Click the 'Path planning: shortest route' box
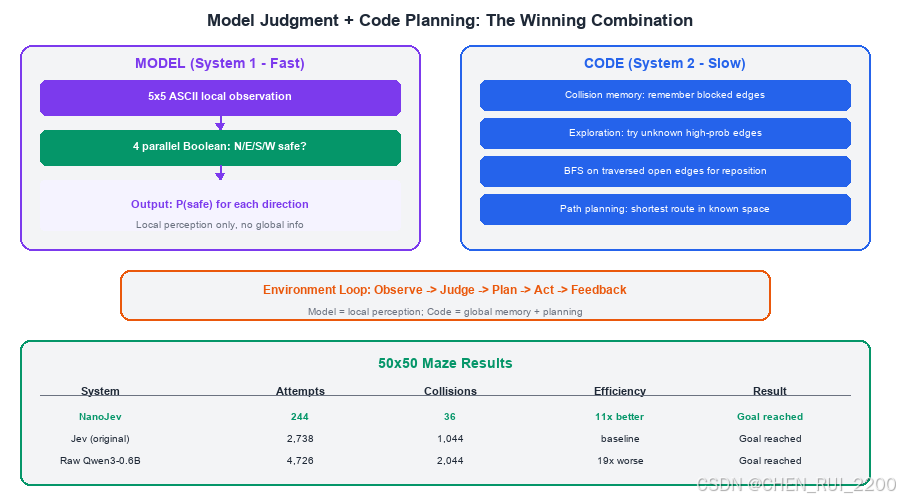900x500 pixels. pyautogui.click(x=665, y=209)
